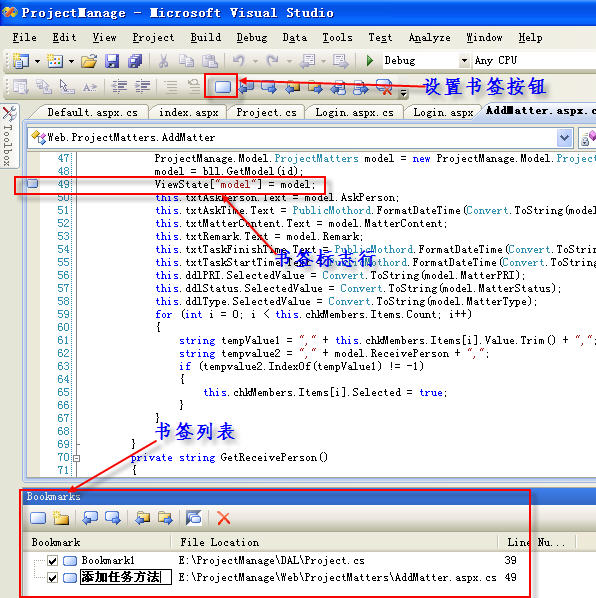Increase line indent using toolbar icon

pyautogui.click(x=142, y=87)
